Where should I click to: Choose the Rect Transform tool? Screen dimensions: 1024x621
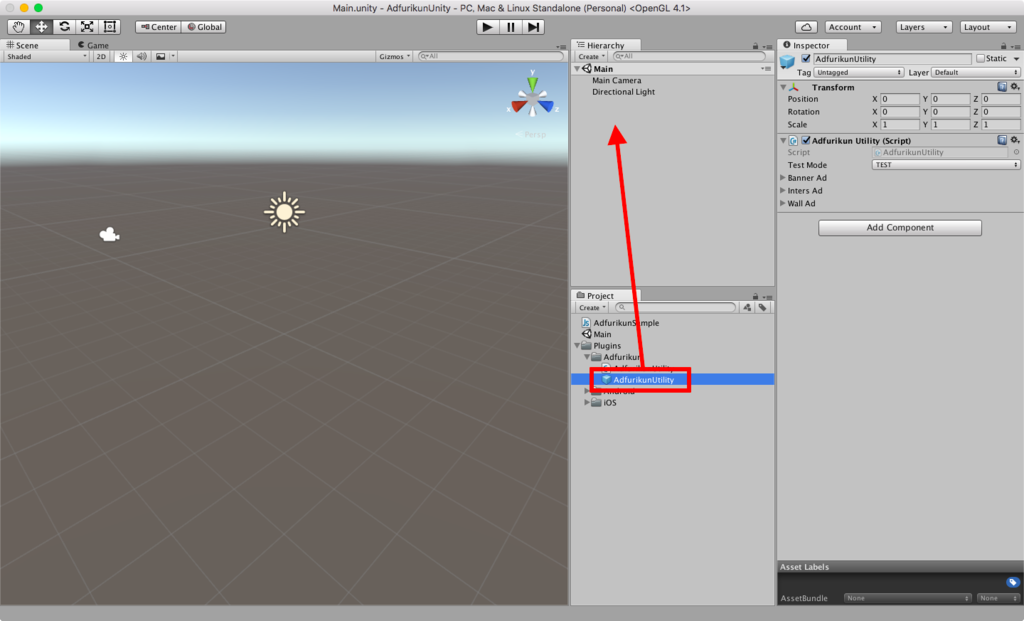pos(108,27)
